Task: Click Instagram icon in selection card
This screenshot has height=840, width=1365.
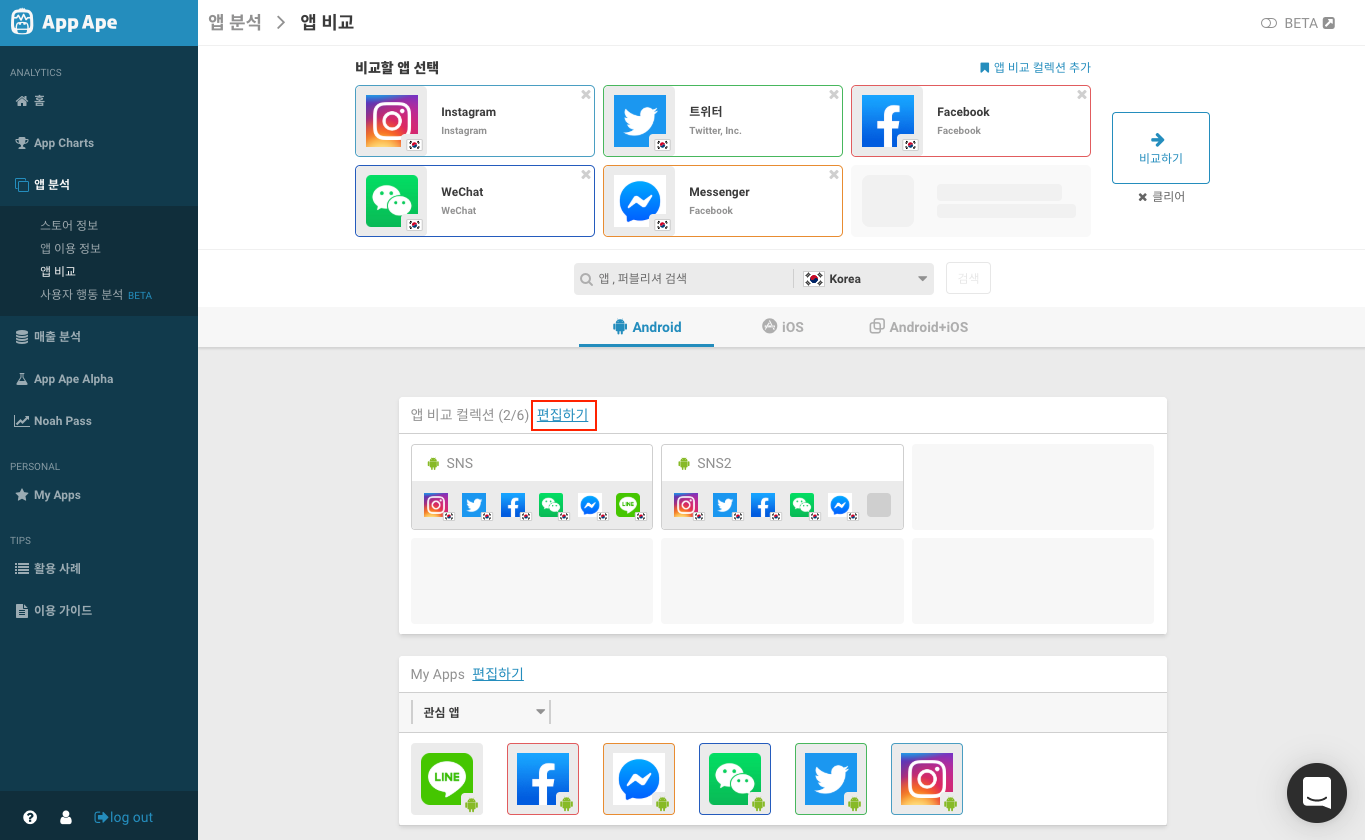Action: click(x=392, y=121)
